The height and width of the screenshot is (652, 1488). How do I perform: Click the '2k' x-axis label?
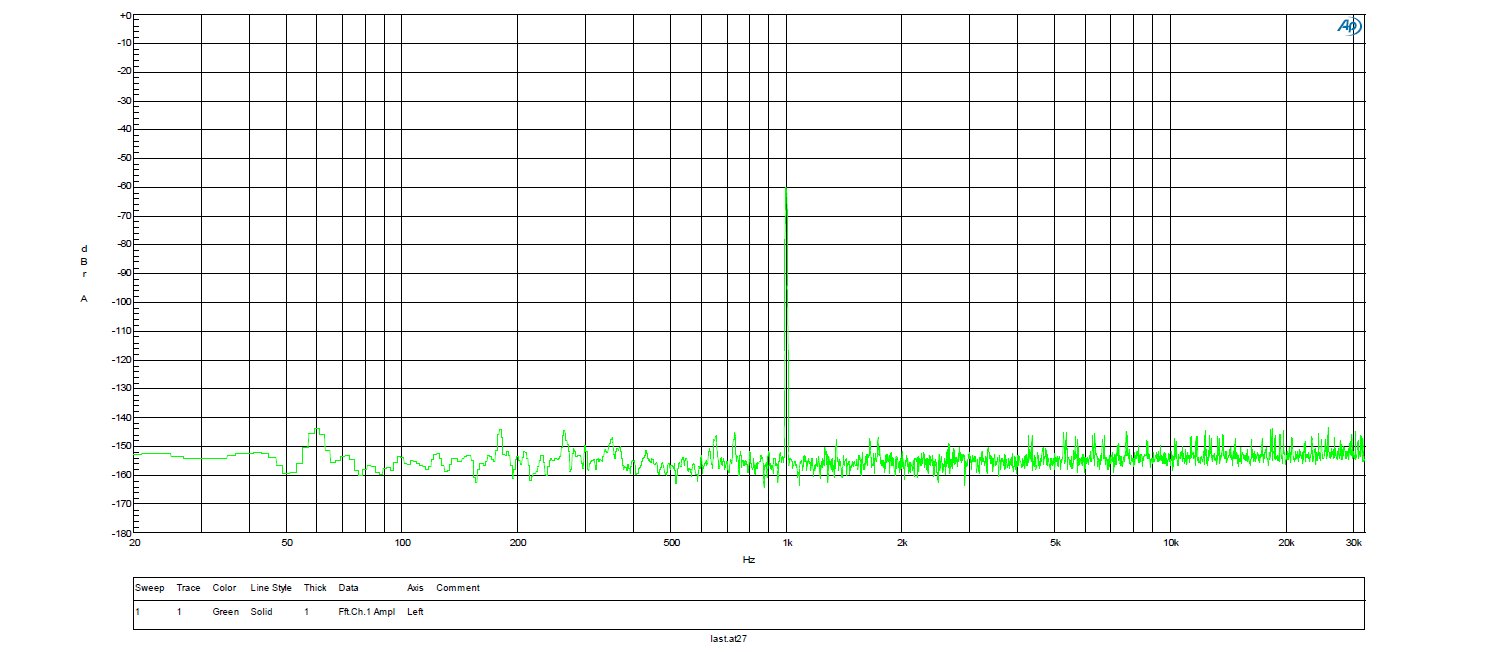tap(902, 543)
